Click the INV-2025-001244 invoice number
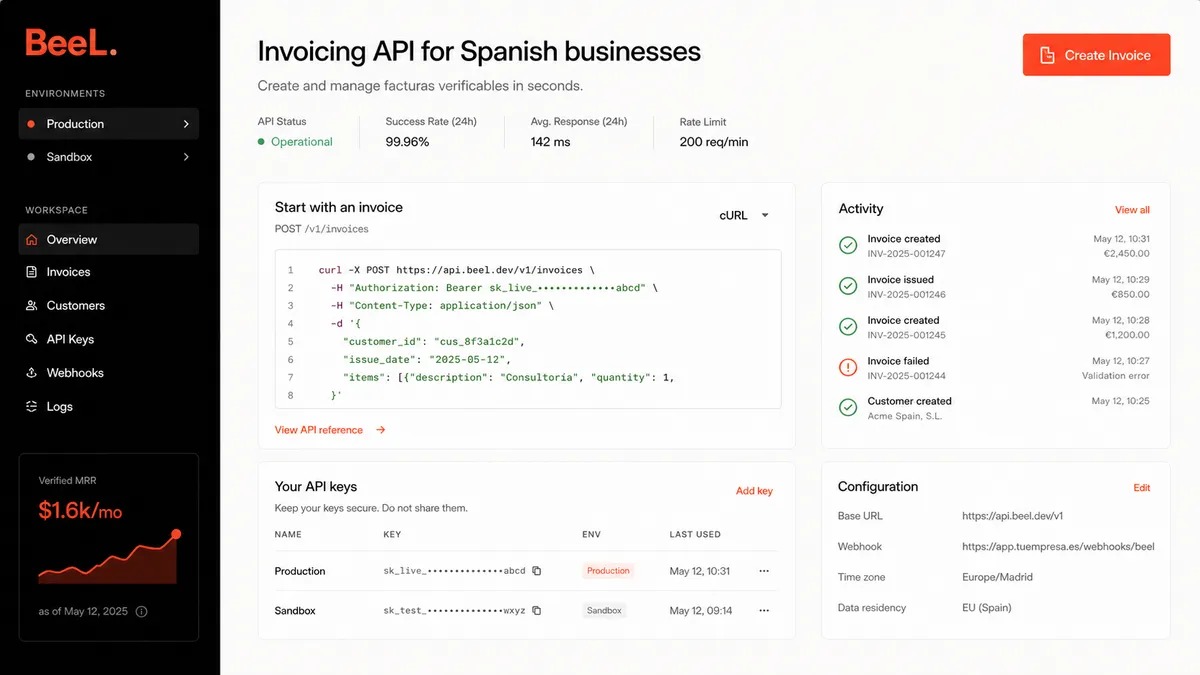 906,376
